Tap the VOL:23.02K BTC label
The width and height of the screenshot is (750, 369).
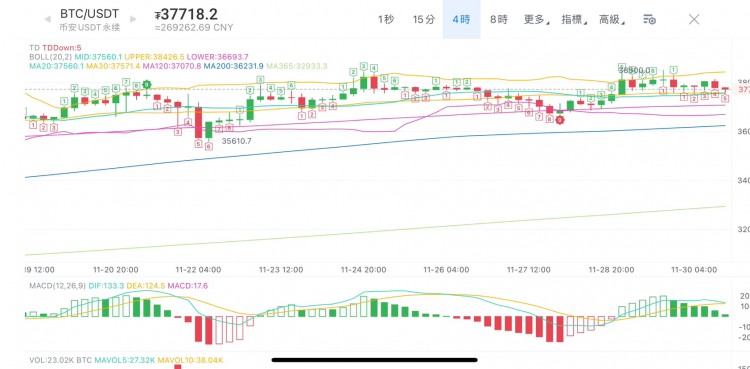[61, 360]
